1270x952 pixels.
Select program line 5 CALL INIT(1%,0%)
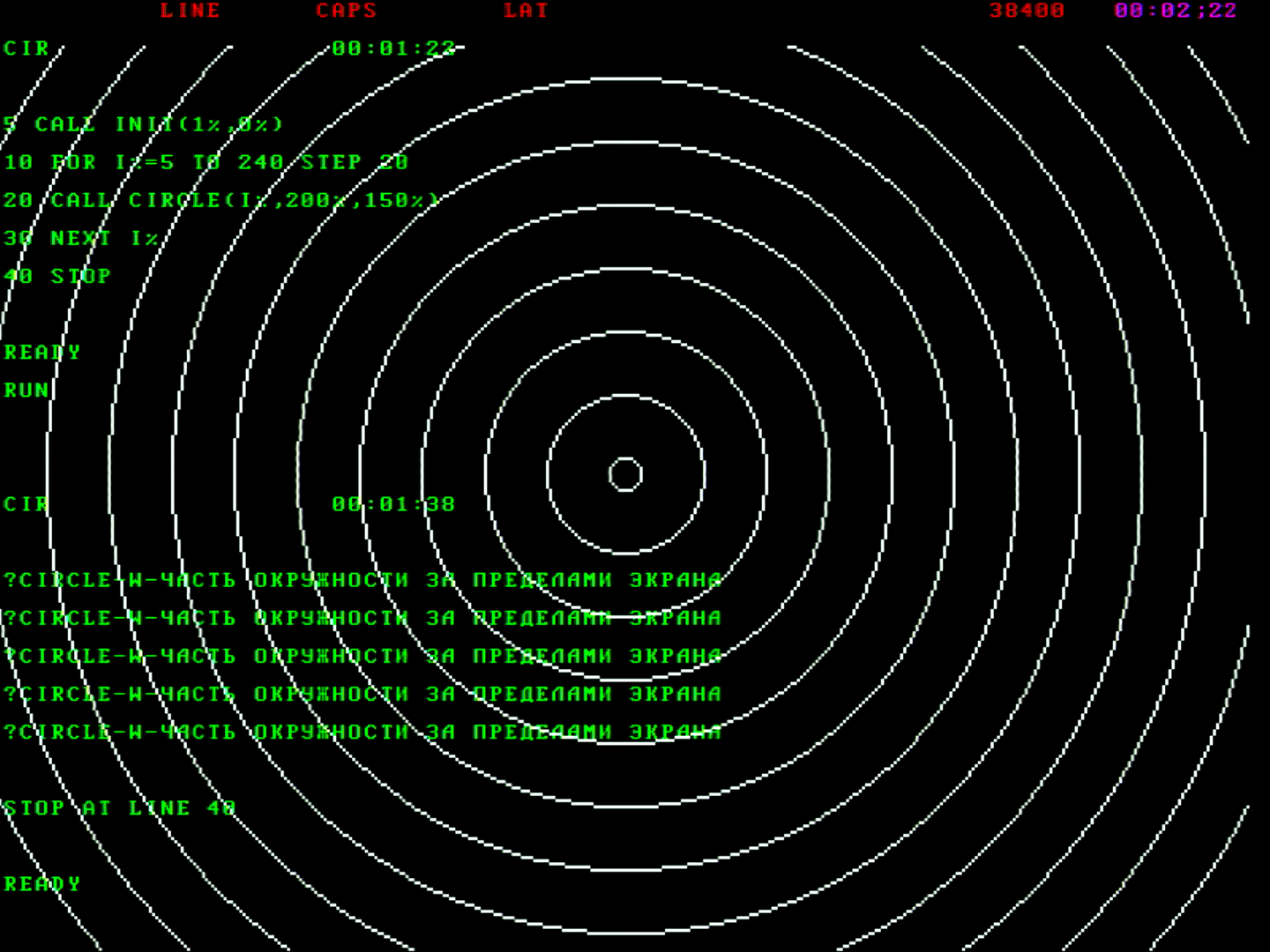(144, 124)
